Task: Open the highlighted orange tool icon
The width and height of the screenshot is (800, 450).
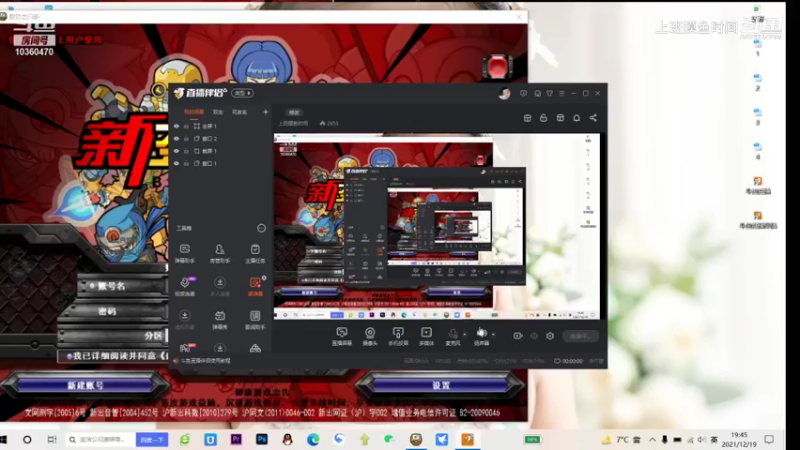Action: (255, 286)
